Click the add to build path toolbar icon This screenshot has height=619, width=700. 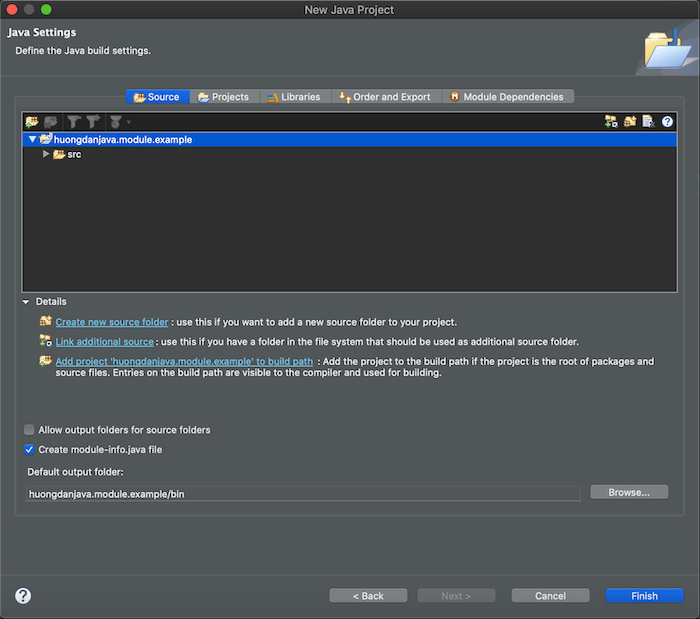tap(32, 121)
